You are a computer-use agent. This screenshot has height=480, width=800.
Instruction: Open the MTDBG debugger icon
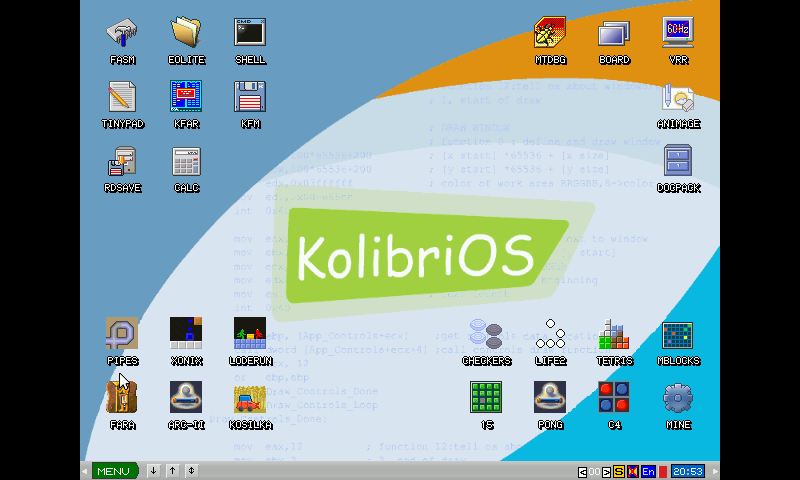550,33
